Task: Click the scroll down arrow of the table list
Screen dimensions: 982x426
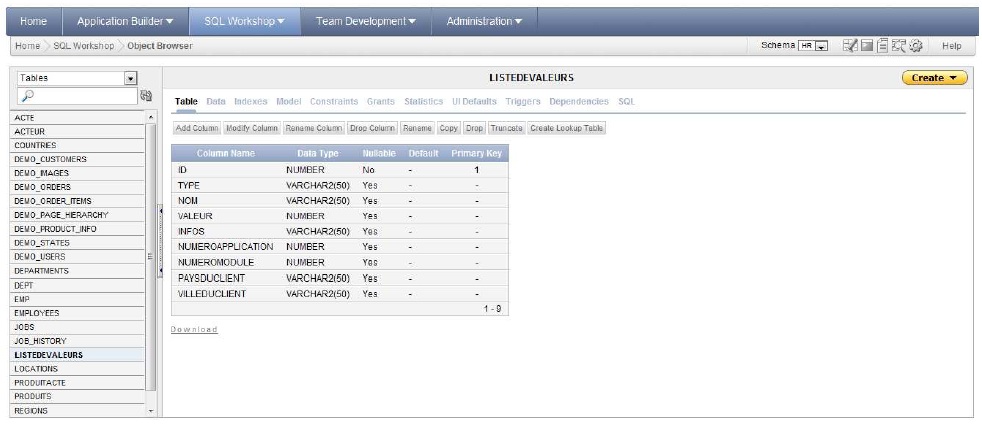Action: 152,411
